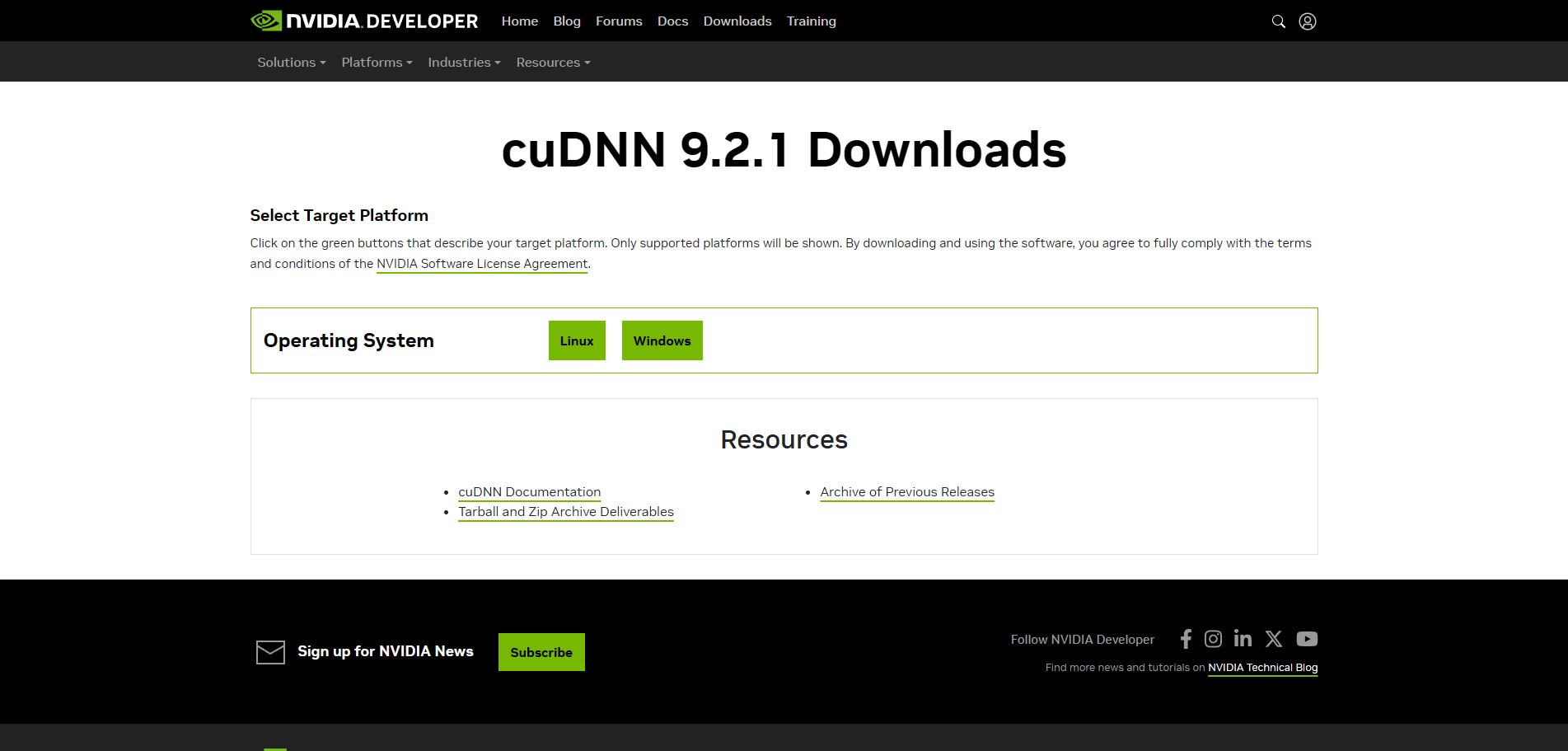Open Archive of Previous Releases link
The height and width of the screenshot is (751, 1568).
[x=907, y=492]
